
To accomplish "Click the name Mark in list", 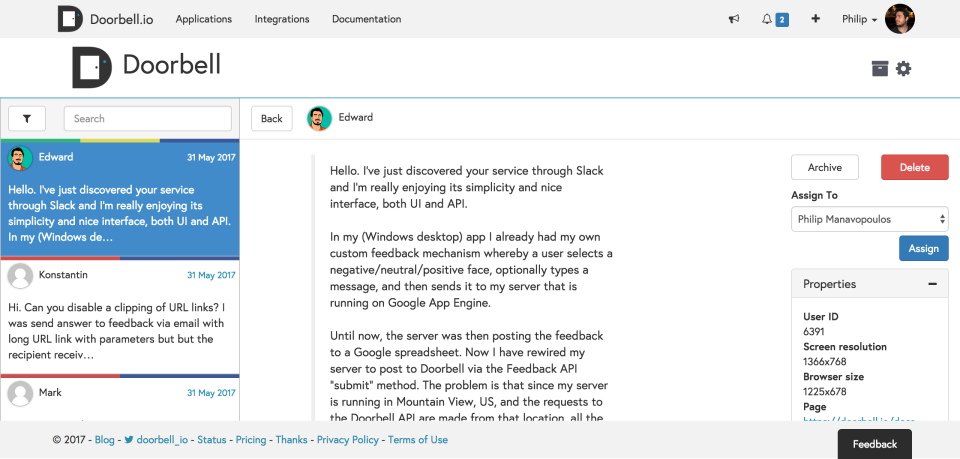I will coord(50,392).
